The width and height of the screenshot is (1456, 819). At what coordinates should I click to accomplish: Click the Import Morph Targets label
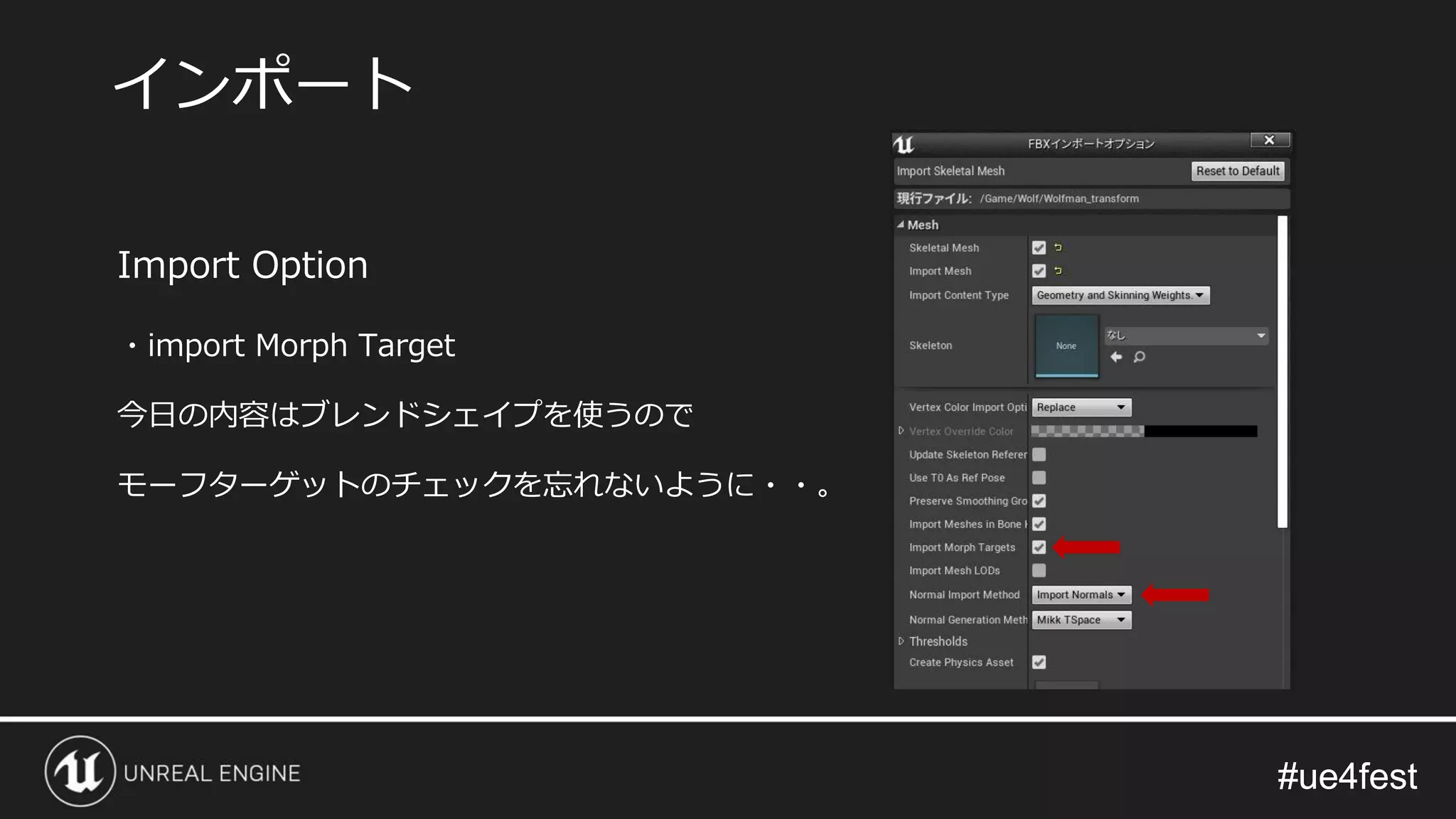click(x=962, y=547)
